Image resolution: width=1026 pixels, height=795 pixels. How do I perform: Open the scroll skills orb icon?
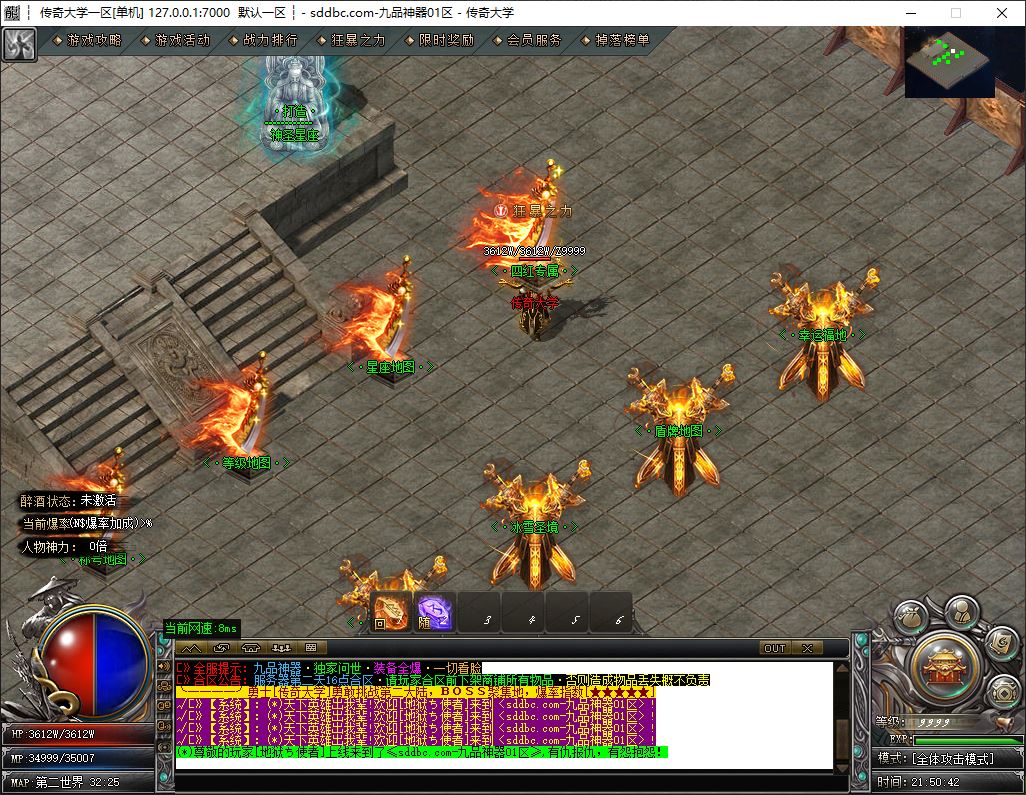tap(1001, 643)
